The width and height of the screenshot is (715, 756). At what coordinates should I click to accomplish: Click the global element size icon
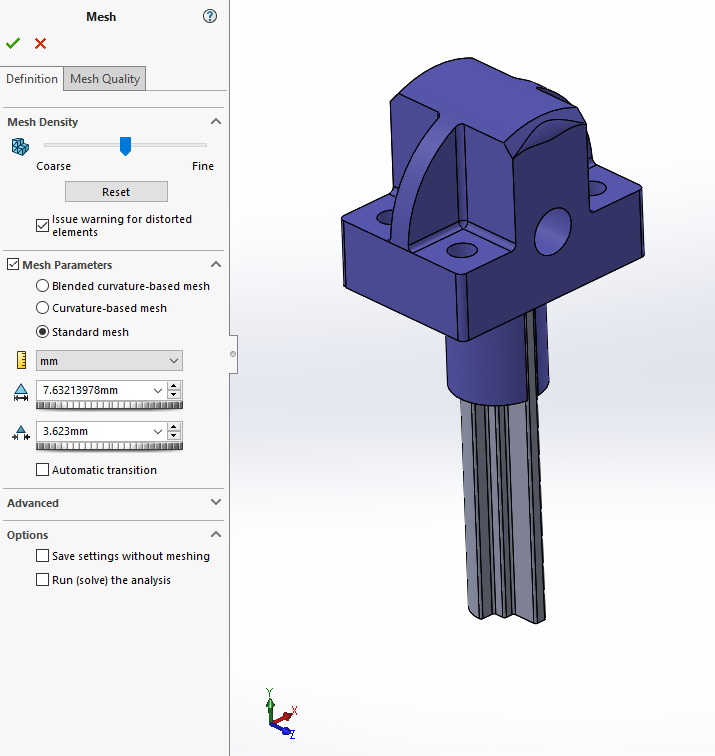coord(20,391)
